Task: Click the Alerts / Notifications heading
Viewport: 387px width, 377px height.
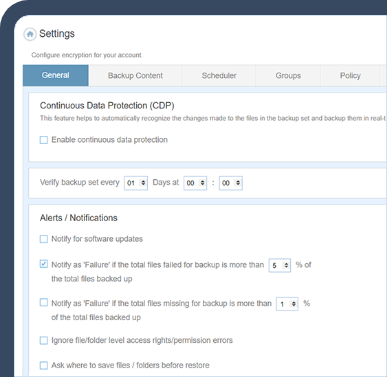Action: tap(79, 218)
